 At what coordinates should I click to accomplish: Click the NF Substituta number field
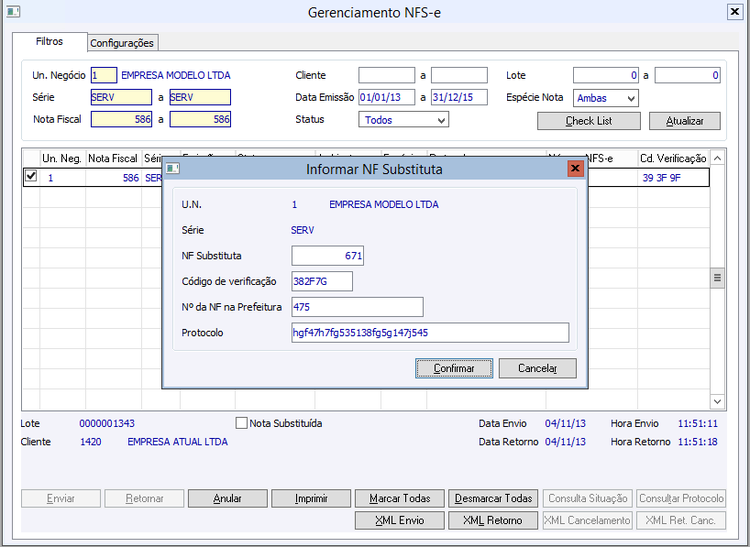click(328, 255)
